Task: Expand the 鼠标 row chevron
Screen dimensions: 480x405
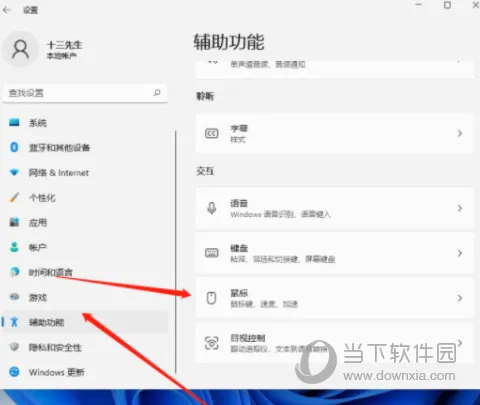Action: pyautogui.click(x=460, y=298)
